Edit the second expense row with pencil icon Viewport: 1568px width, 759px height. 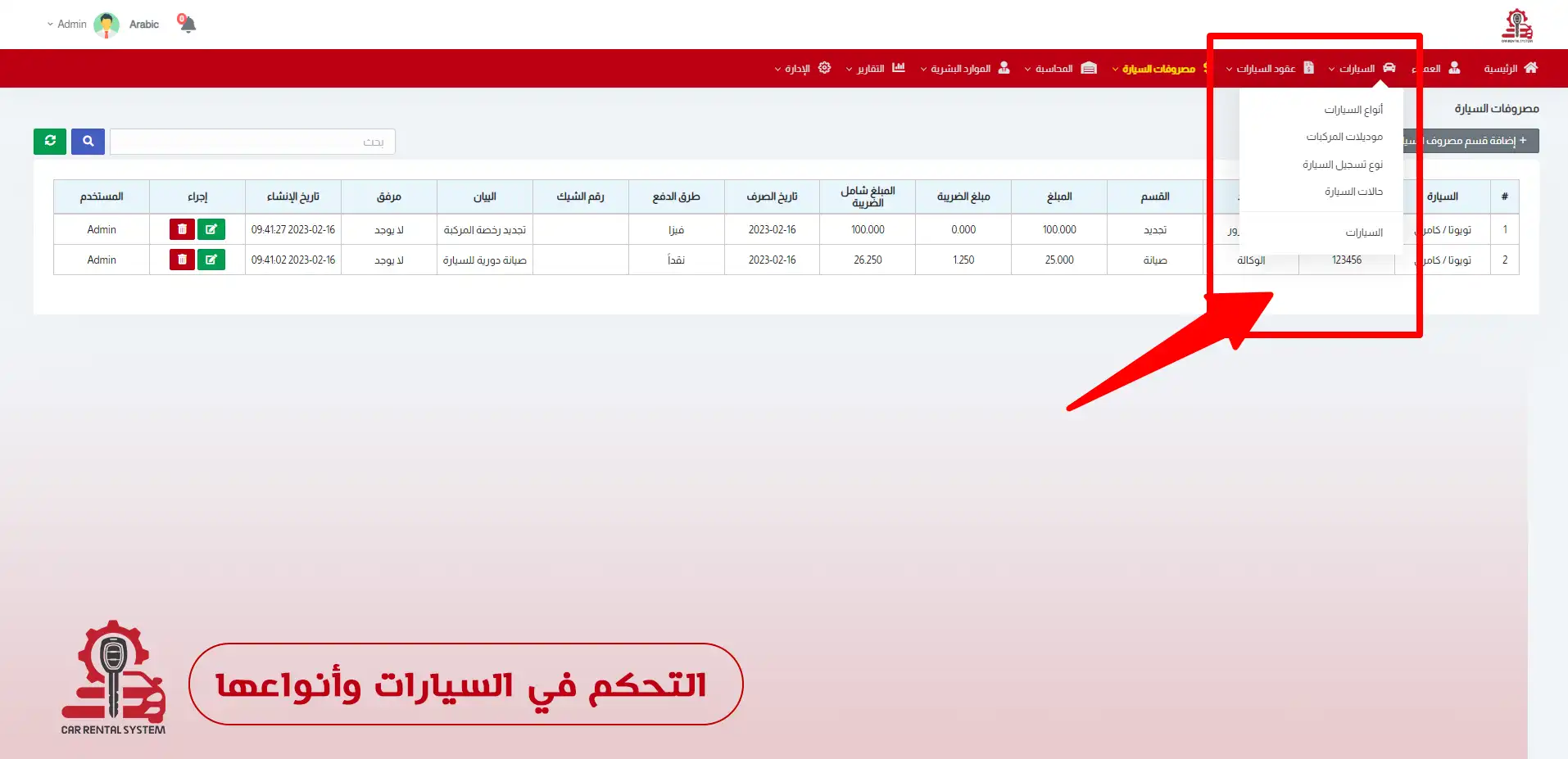point(211,260)
